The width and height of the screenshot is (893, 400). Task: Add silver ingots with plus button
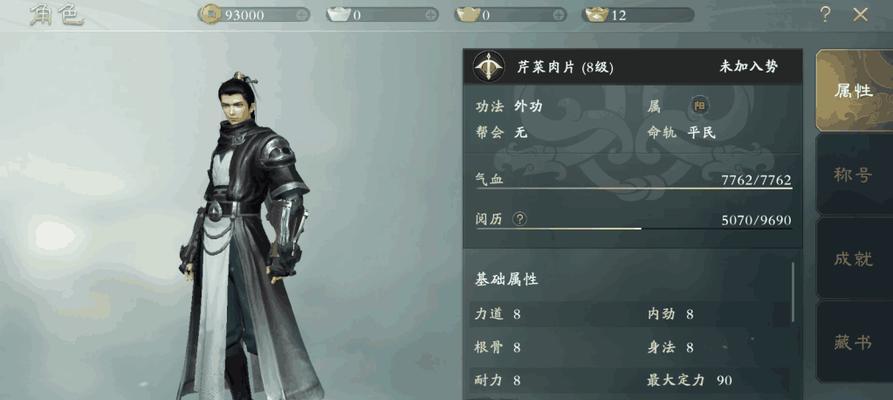[x=432, y=14]
